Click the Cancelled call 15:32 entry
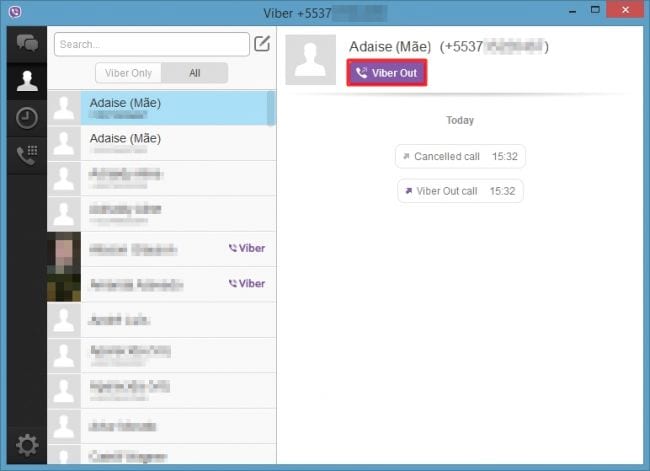Viewport: 650px width, 471px height. [460, 156]
